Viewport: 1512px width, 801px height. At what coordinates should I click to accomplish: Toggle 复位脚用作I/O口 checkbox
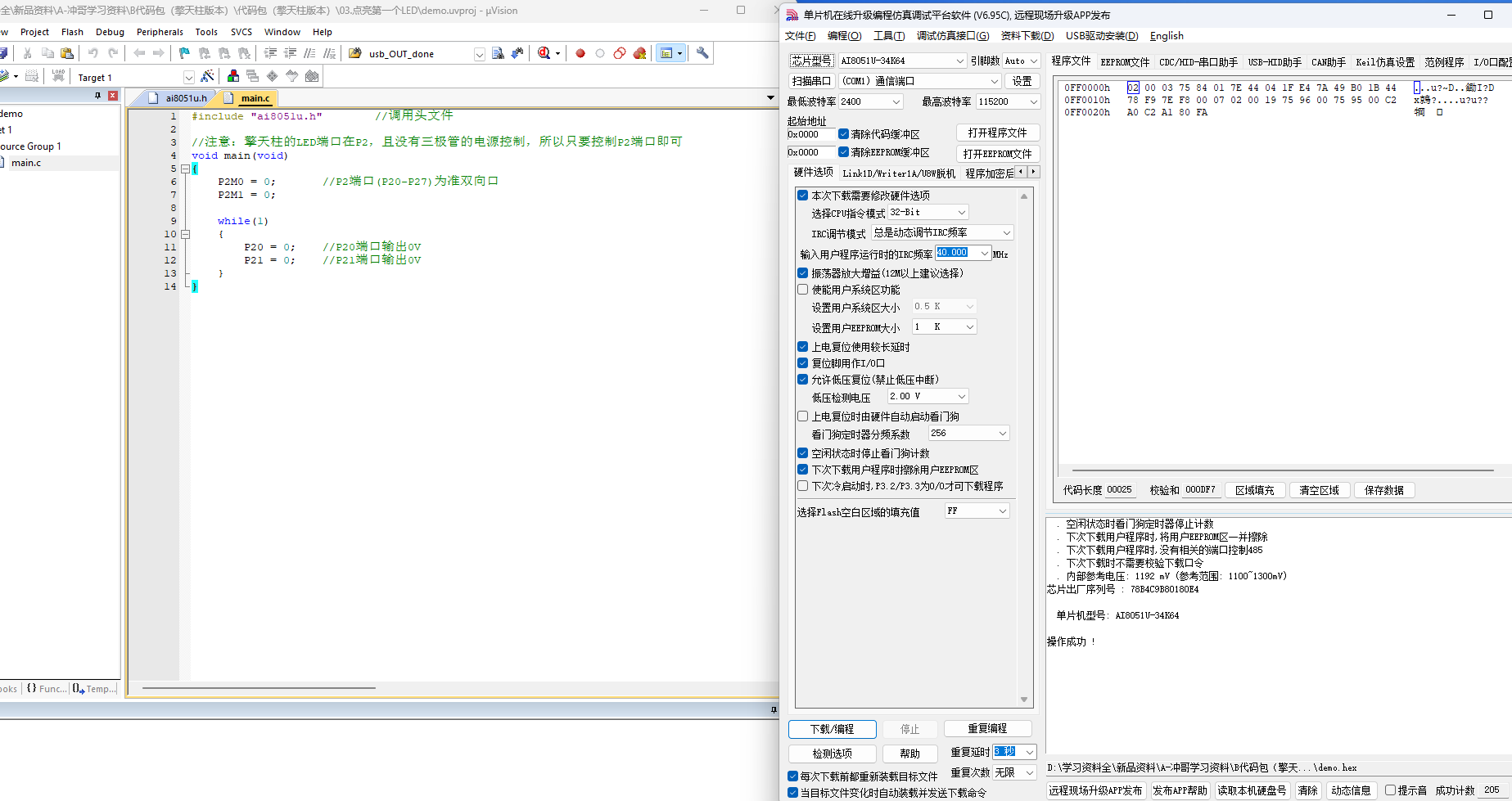803,363
